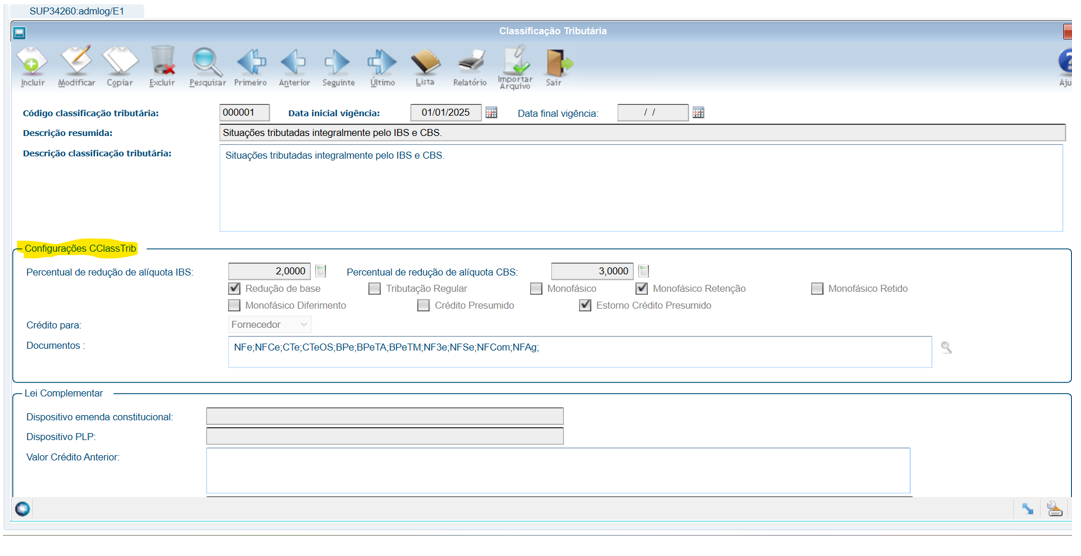Image resolution: width=1081 pixels, height=556 pixels.
Task: Click the Crédito para label
Action: (54, 325)
